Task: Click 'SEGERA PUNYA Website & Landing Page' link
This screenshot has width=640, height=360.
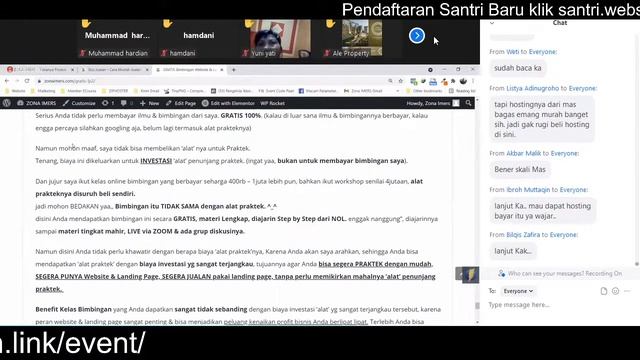Action: [97, 277]
